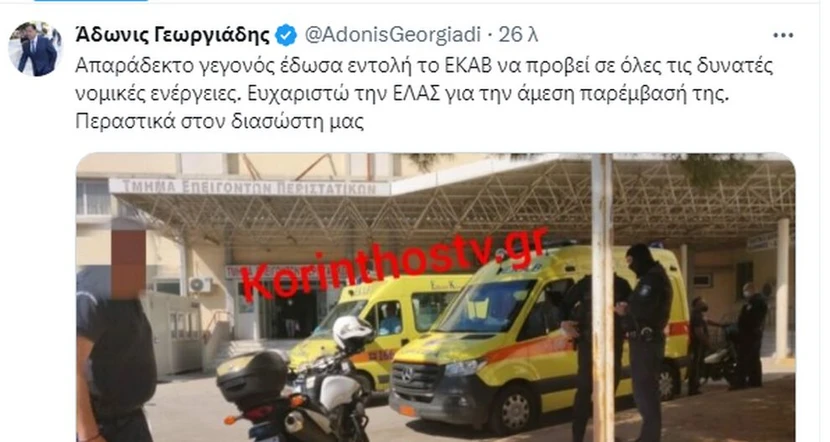
Task: Click the blue verified badge checkmark
Action: (x=287, y=35)
